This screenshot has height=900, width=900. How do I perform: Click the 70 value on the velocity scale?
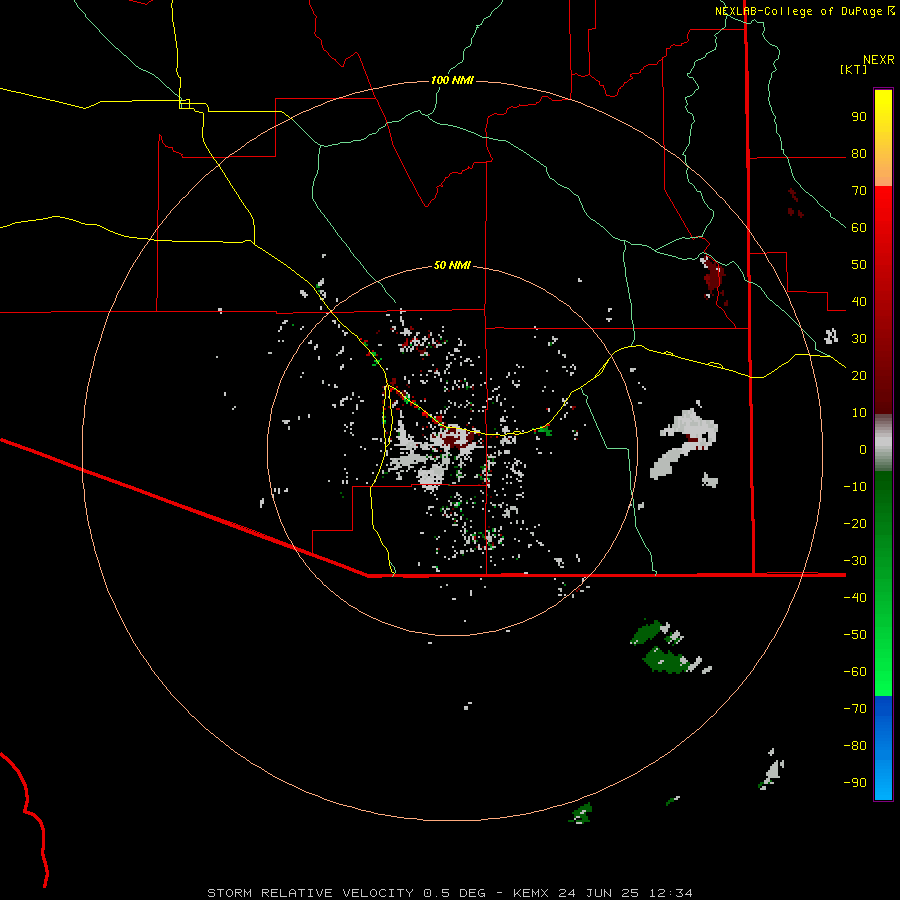coord(859,191)
